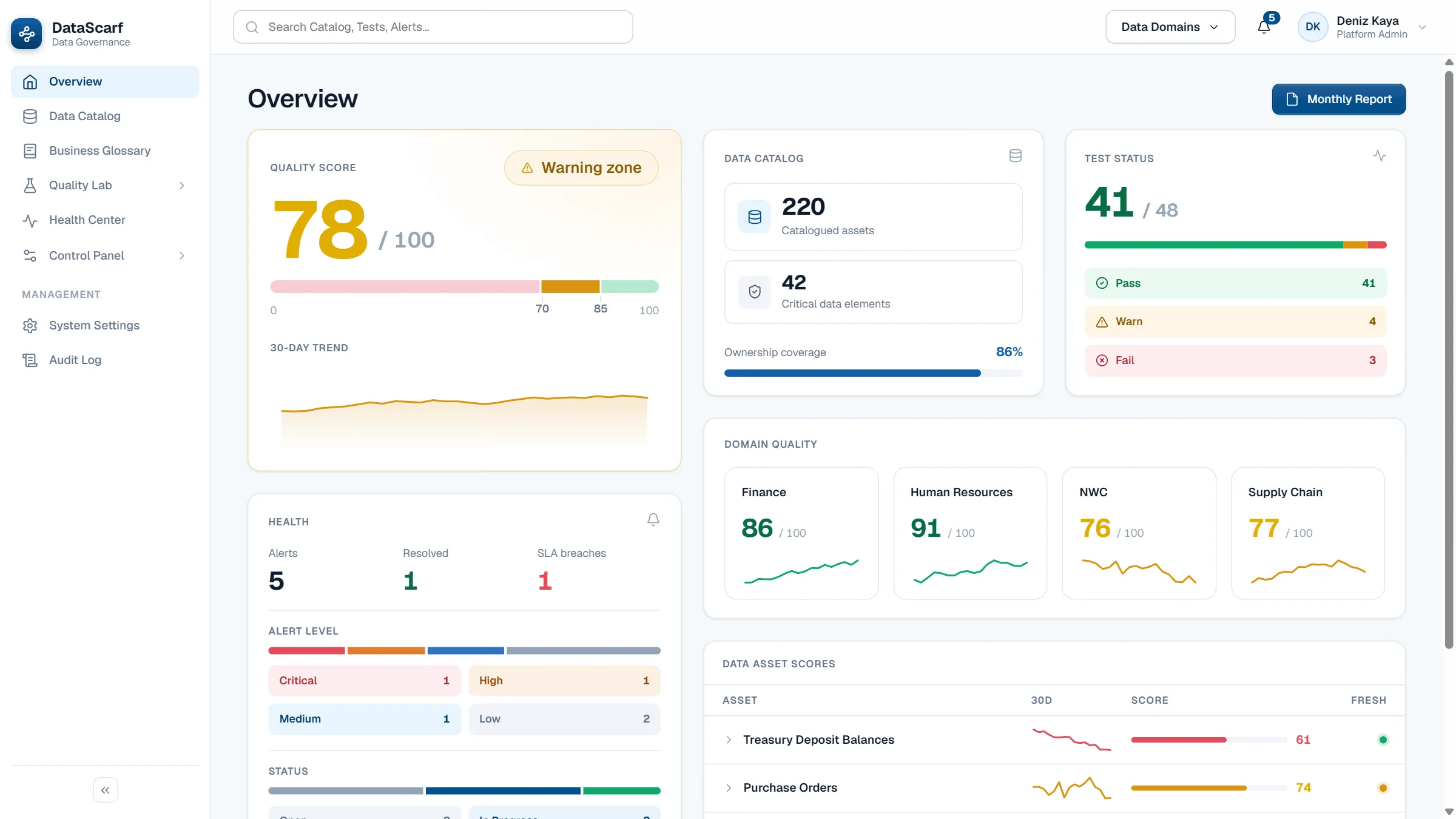This screenshot has height=819, width=1456.
Task: Filter by Medium alert level
Action: click(x=365, y=719)
